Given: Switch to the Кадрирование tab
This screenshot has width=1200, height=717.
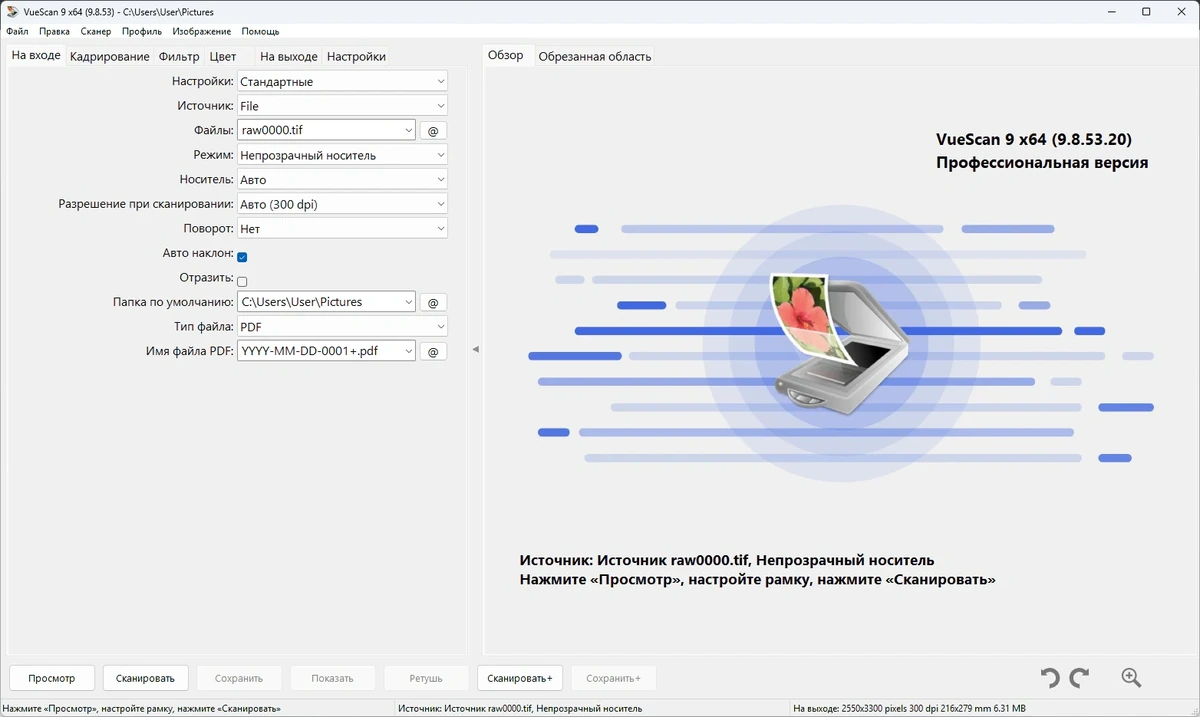Looking at the screenshot, I should click(x=110, y=57).
